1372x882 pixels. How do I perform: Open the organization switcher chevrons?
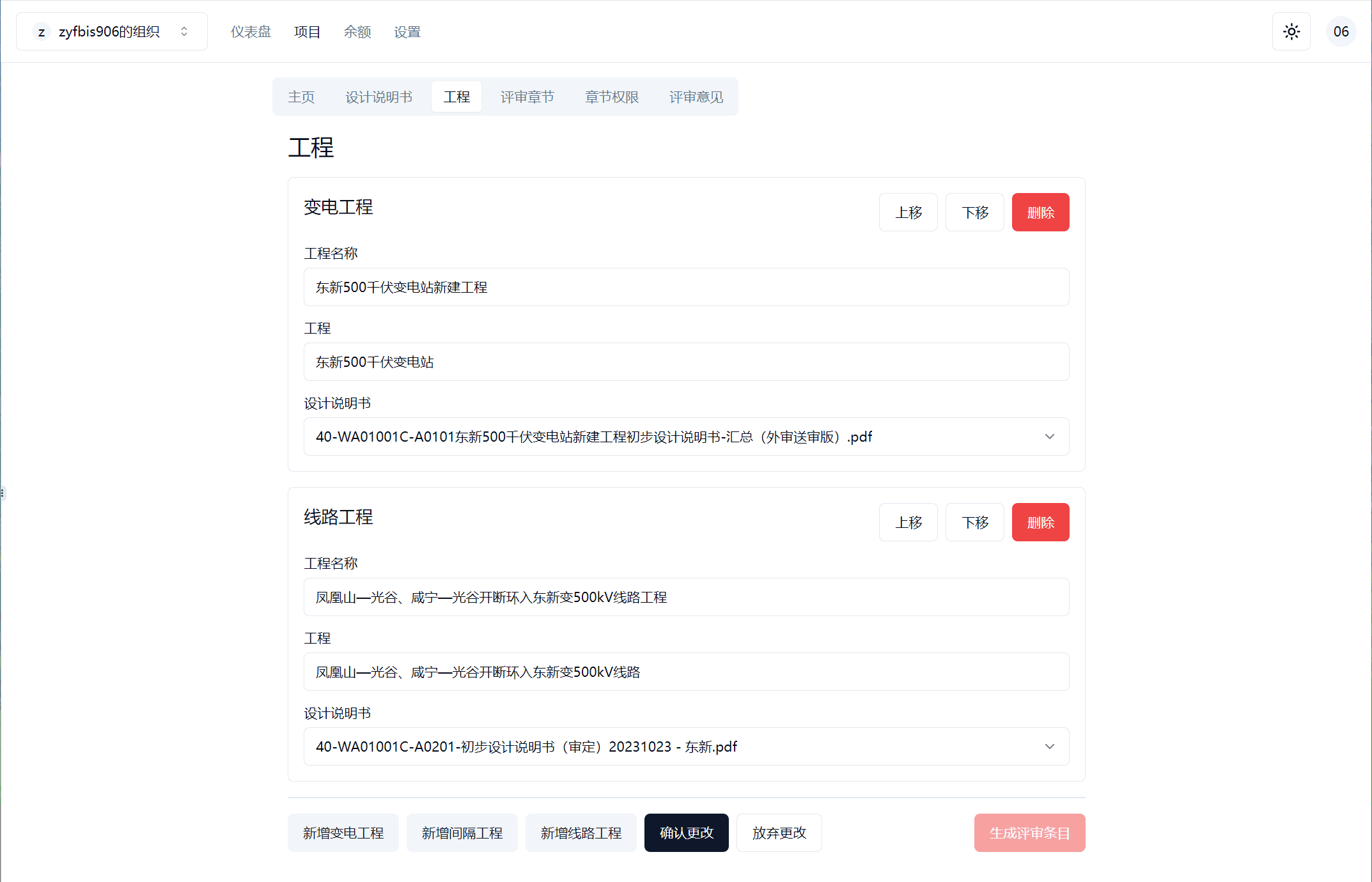click(x=184, y=31)
